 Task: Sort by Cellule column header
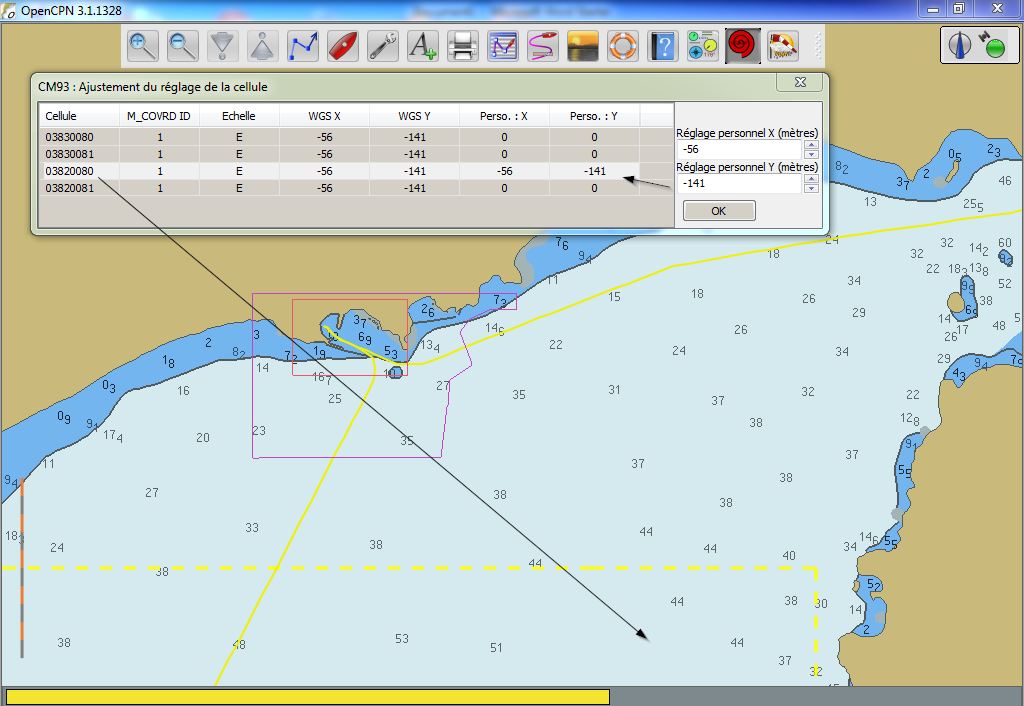pos(79,116)
